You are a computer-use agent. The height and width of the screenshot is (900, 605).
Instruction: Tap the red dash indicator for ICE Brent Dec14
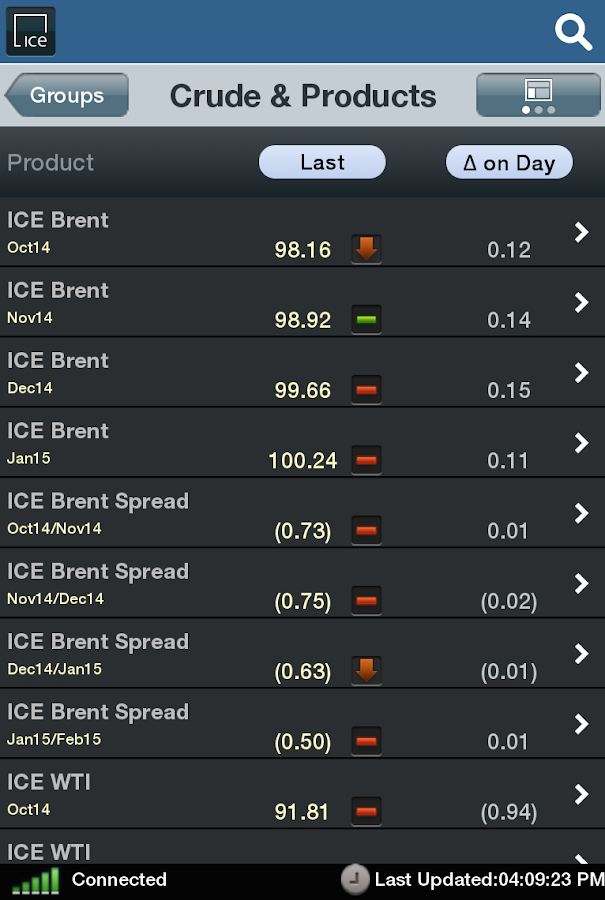click(x=366, y=389)
